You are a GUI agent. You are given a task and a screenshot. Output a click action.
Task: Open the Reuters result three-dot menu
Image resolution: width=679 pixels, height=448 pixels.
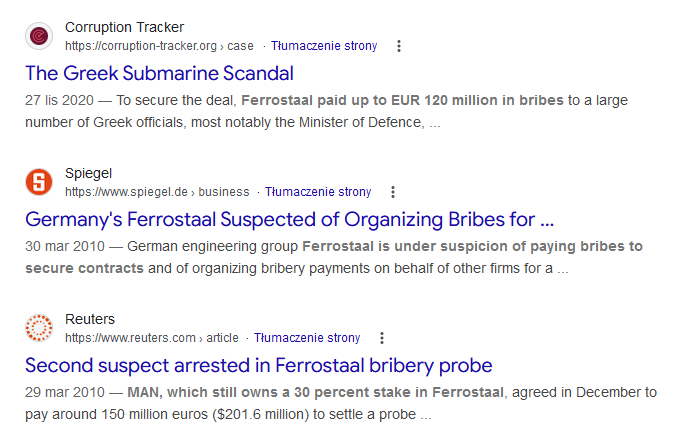tap(382, 338)
